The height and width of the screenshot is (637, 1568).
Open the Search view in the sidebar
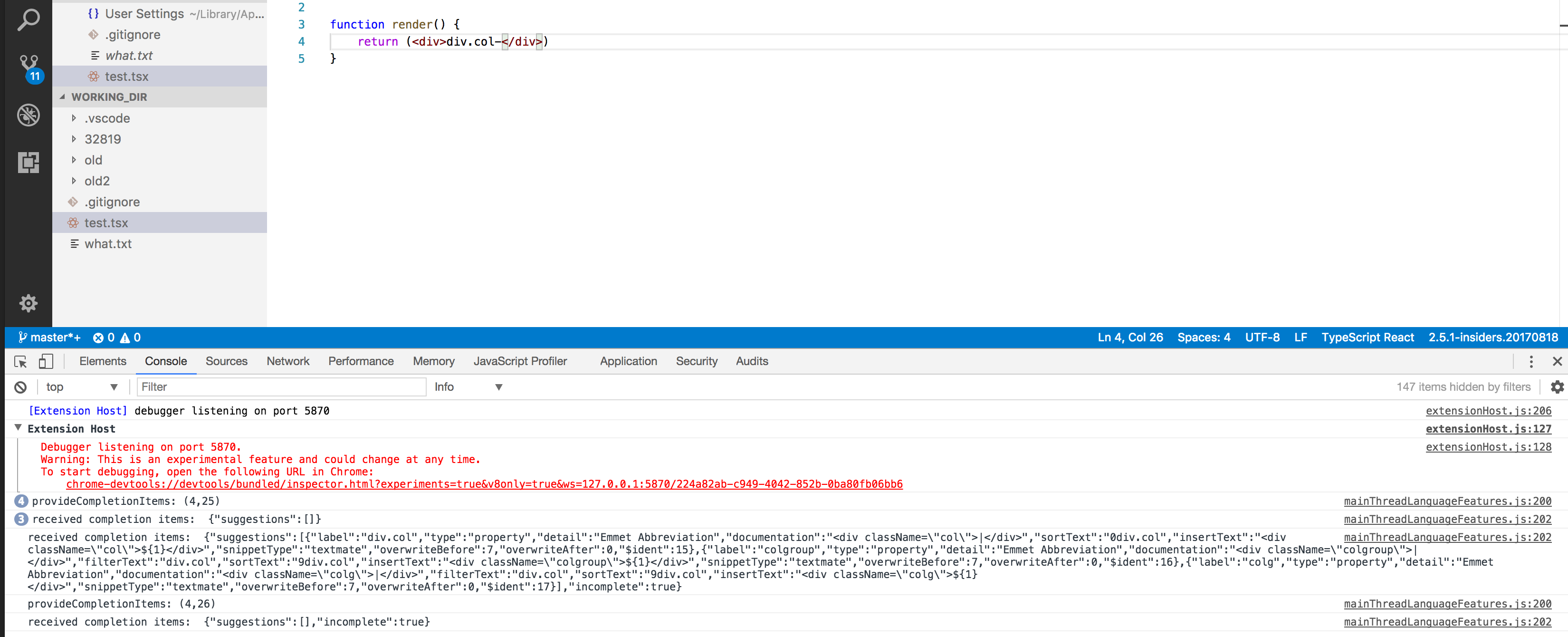coord(28,20)
